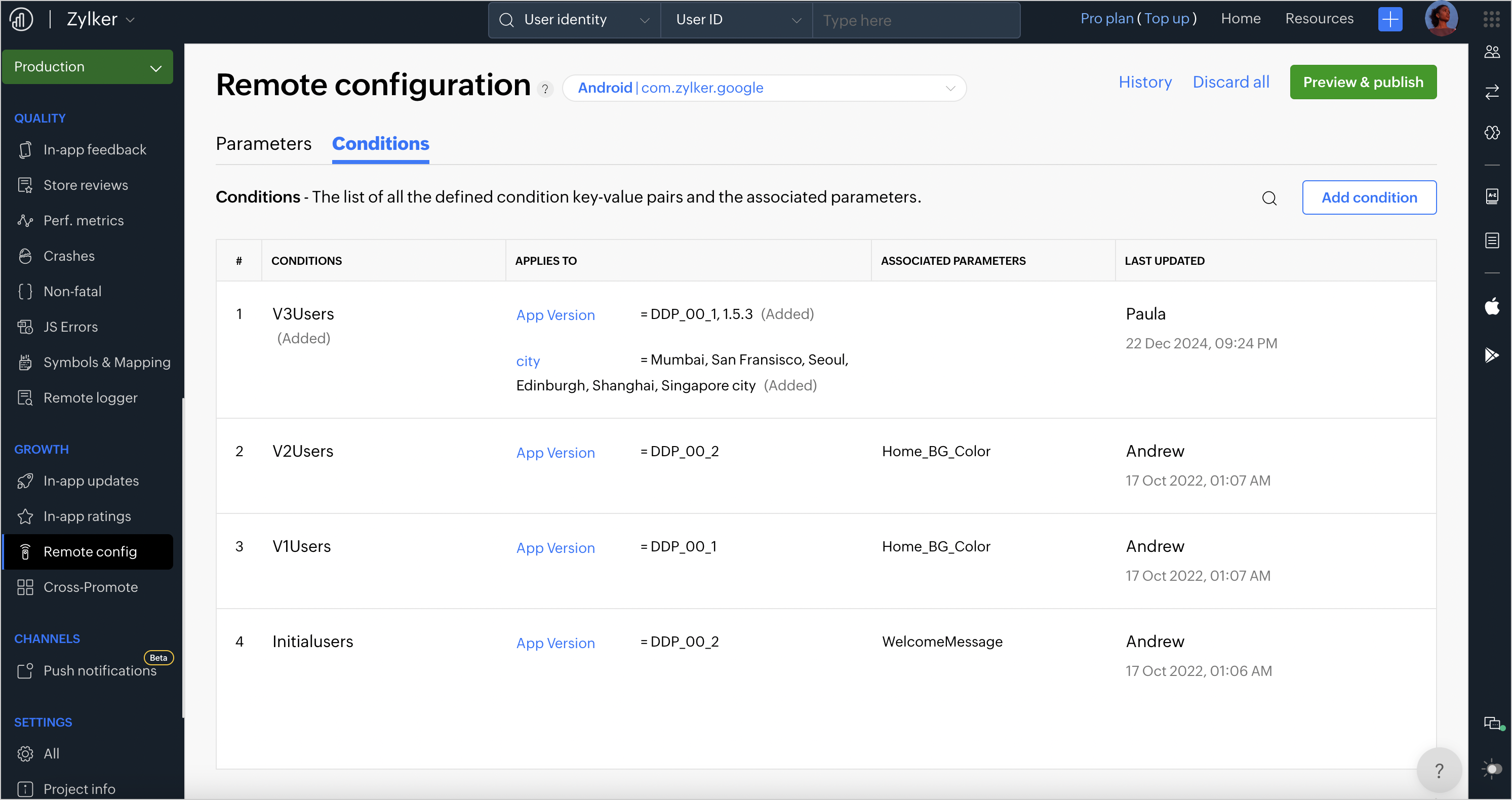Image resolution: width=1512 pixels, height=800 pixels.
Task: Click the Type here search field
Action: point(916,21)
